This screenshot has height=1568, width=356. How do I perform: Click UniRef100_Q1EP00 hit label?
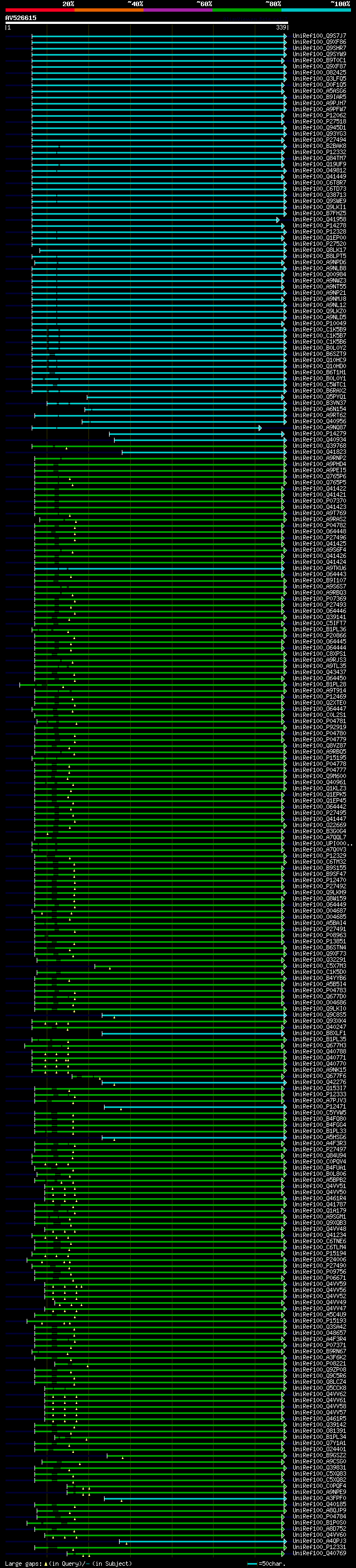[x=319, y=238]
